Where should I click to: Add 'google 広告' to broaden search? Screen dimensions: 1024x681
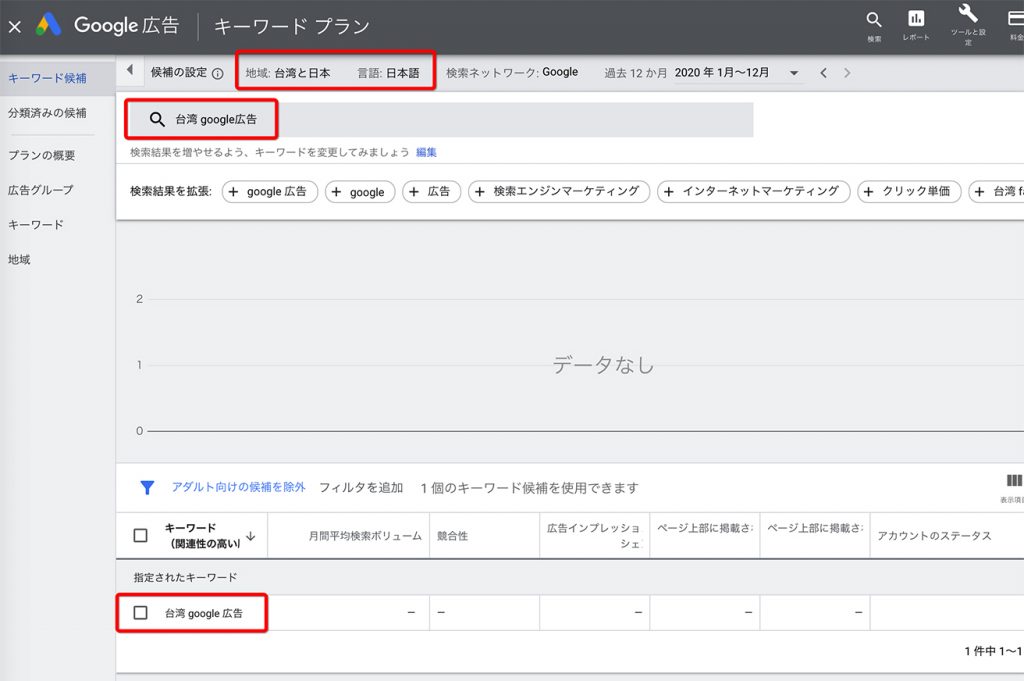pyautogui.click(x=270, y=192)
